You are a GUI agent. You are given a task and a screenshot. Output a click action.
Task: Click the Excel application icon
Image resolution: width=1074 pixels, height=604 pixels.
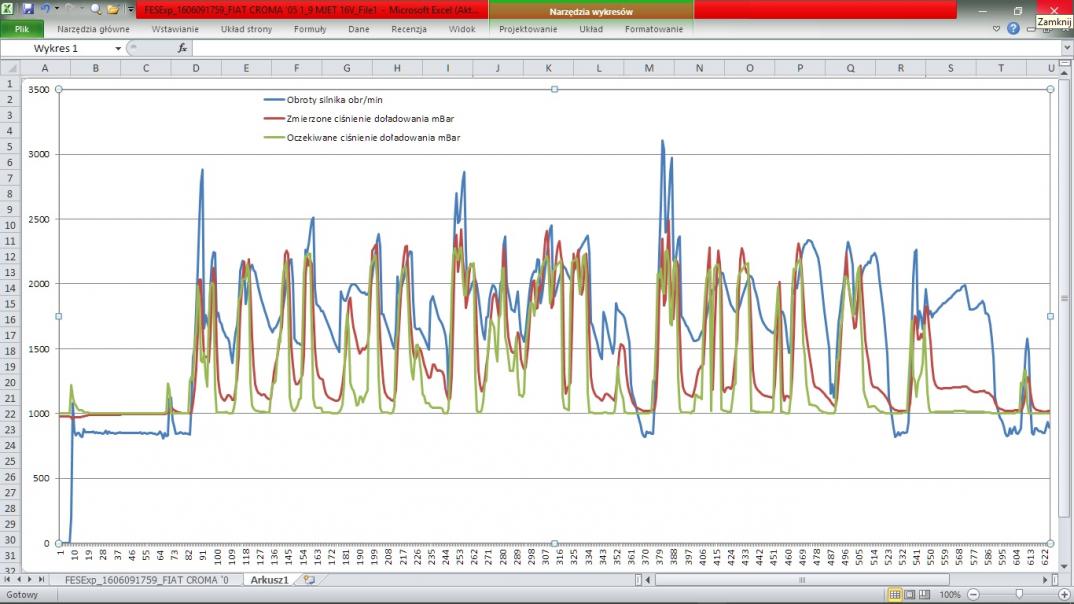point(9,10)
